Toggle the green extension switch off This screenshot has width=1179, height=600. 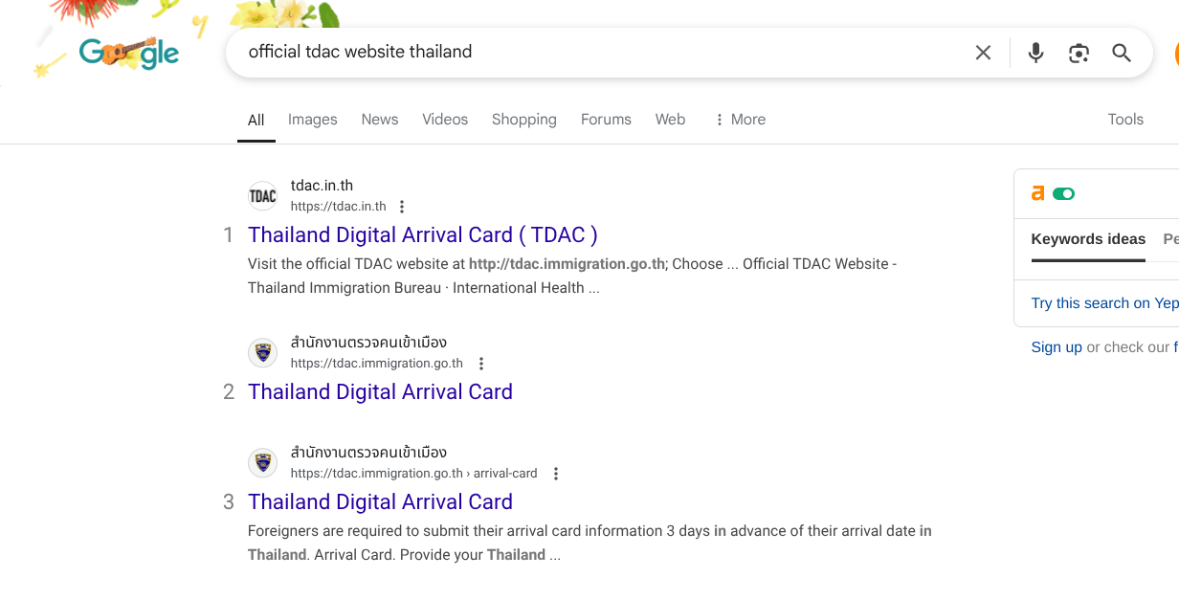click(1063, 194)
